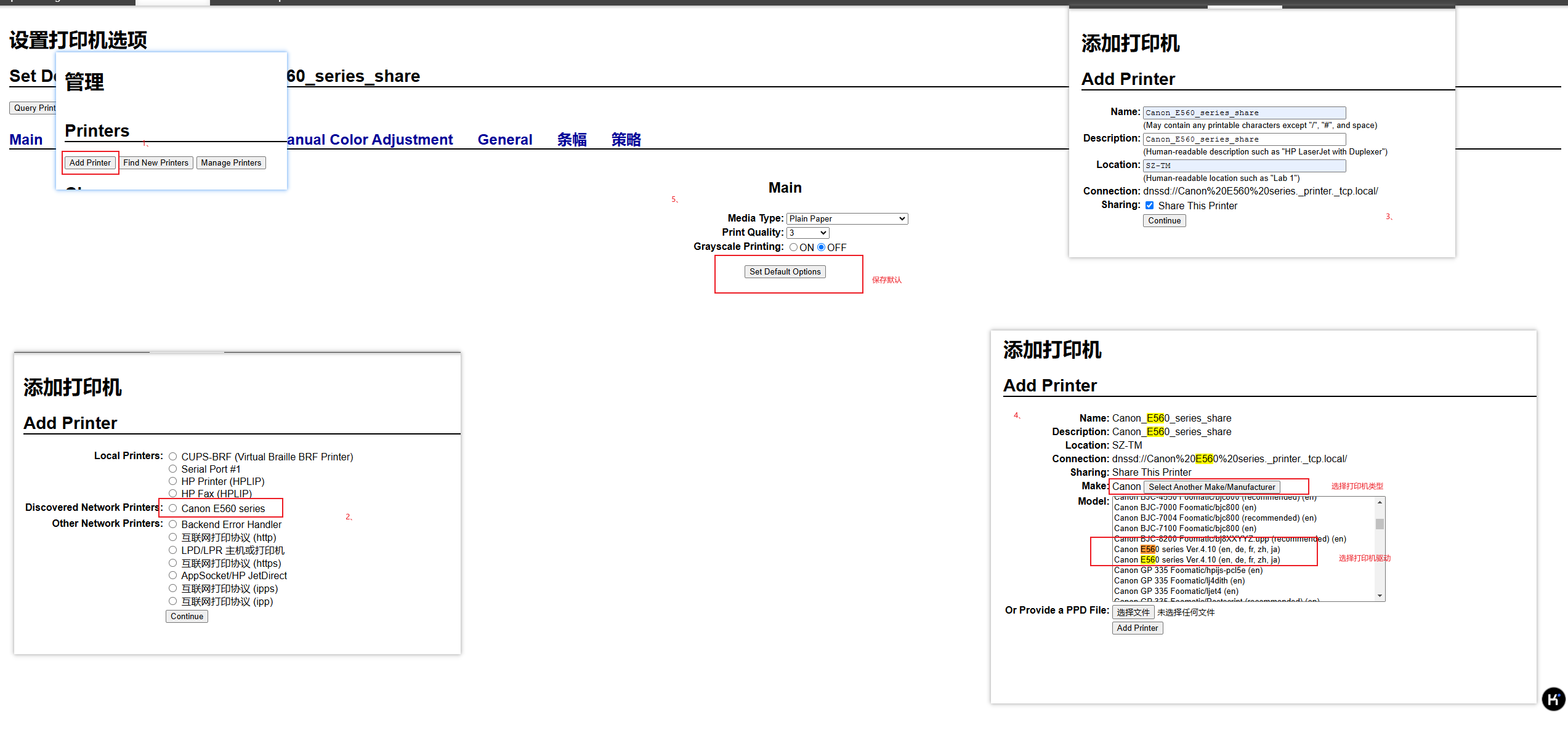Viewport: 1568px width, 733px height.
Task: Open the 条幅 tab
Action: point(572,140)
